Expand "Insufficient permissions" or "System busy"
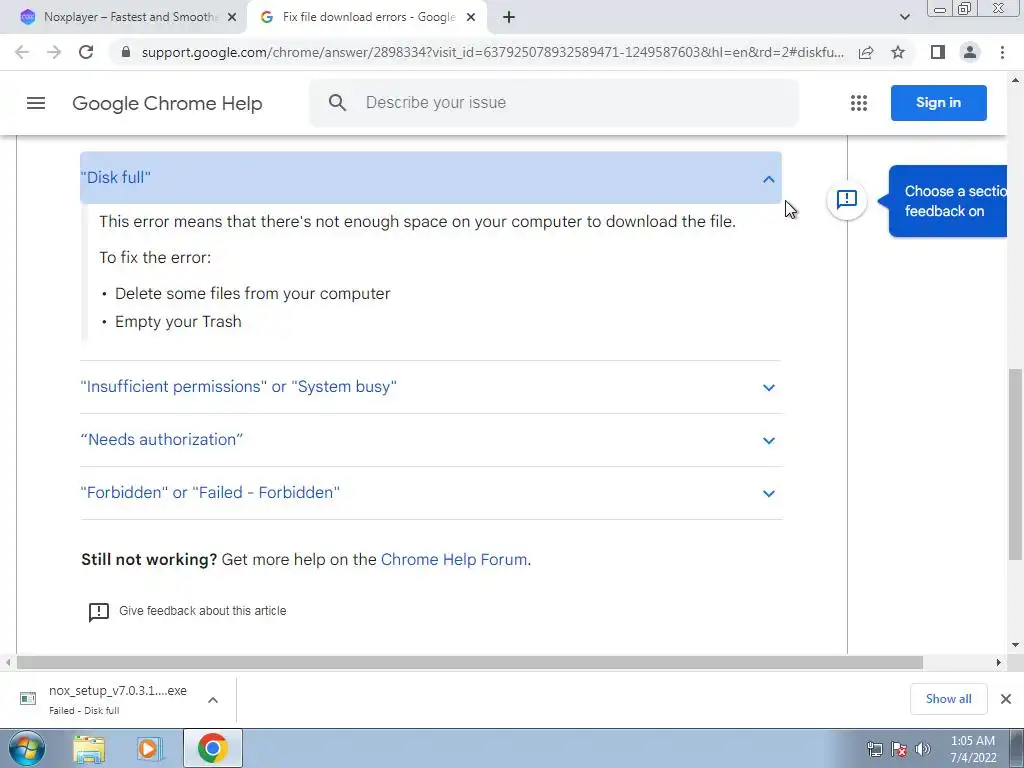The image size is (1024, 768). pyautogui.click(x=430, y=387)
